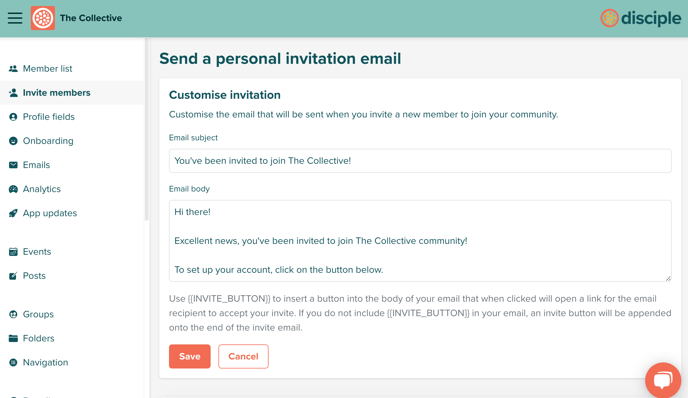
Task: Save the customised invitation
Action: pyautogui.click(x=190, y=356)
